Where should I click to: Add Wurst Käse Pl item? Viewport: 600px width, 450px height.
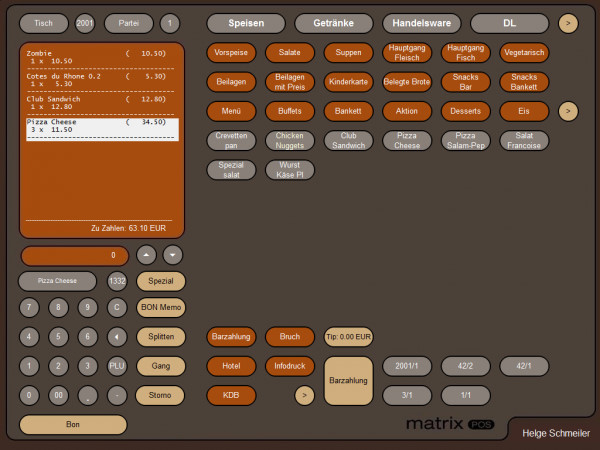[290, 170]
